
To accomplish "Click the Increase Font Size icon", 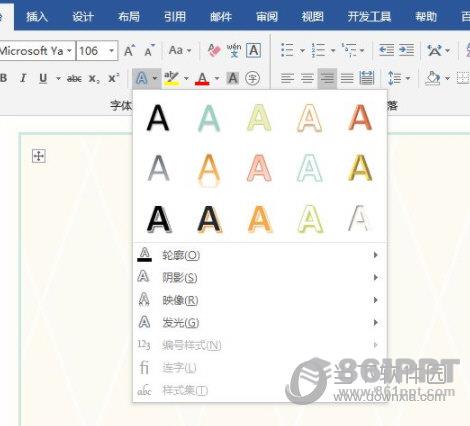I will coord(130,51).
